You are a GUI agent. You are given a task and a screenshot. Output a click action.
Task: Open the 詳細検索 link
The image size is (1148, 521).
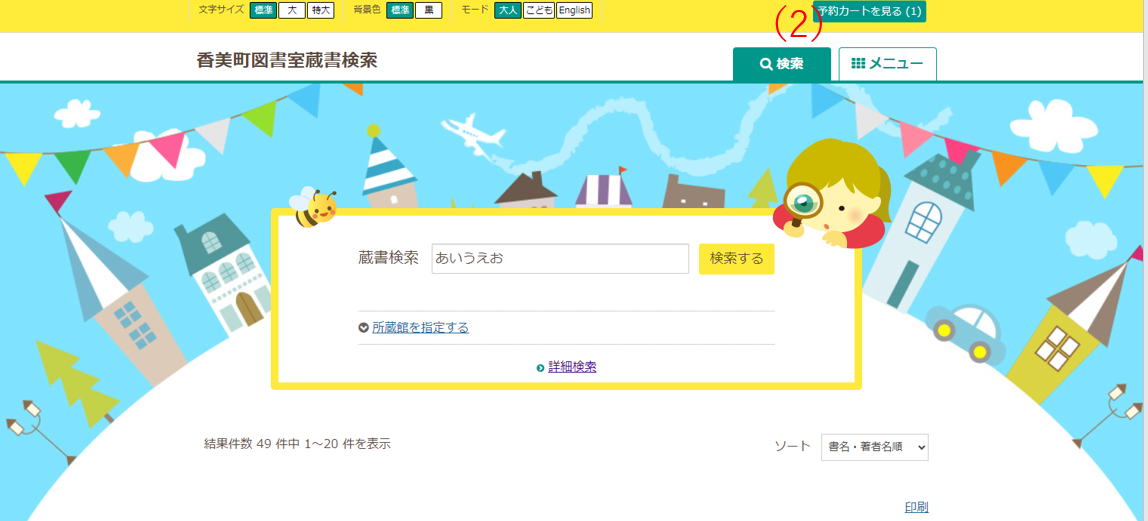(x=572, y=367)
